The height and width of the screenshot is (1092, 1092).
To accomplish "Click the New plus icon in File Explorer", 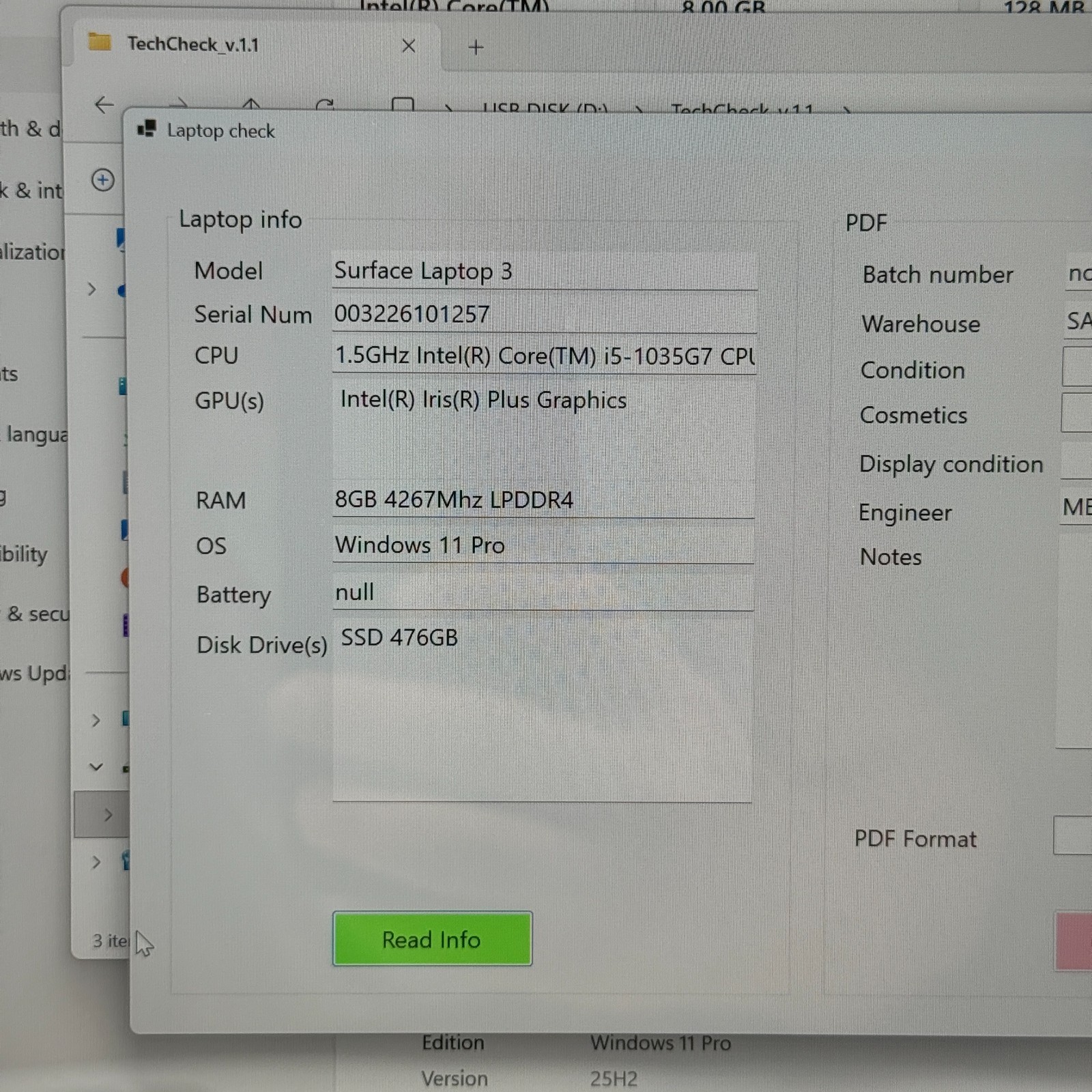I will coord(103,180).
